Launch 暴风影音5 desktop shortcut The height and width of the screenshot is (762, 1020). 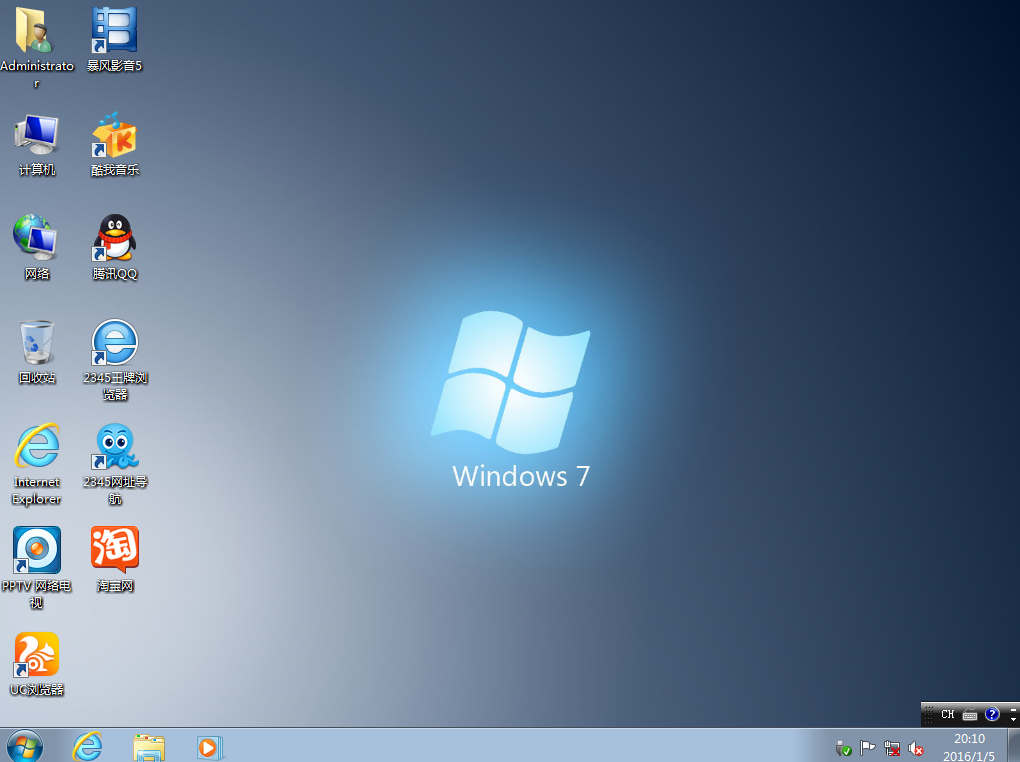pyautogui.click(x=114, y=39)
